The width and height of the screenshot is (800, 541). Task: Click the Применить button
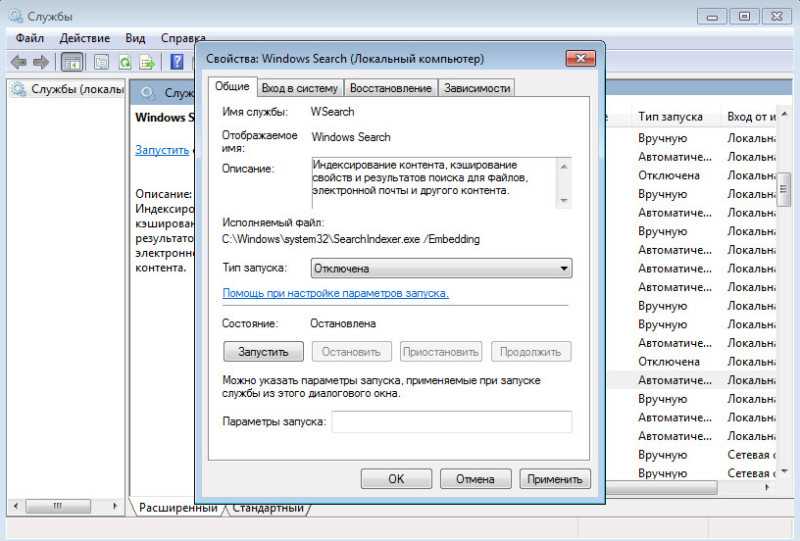(x=555, y=479)
